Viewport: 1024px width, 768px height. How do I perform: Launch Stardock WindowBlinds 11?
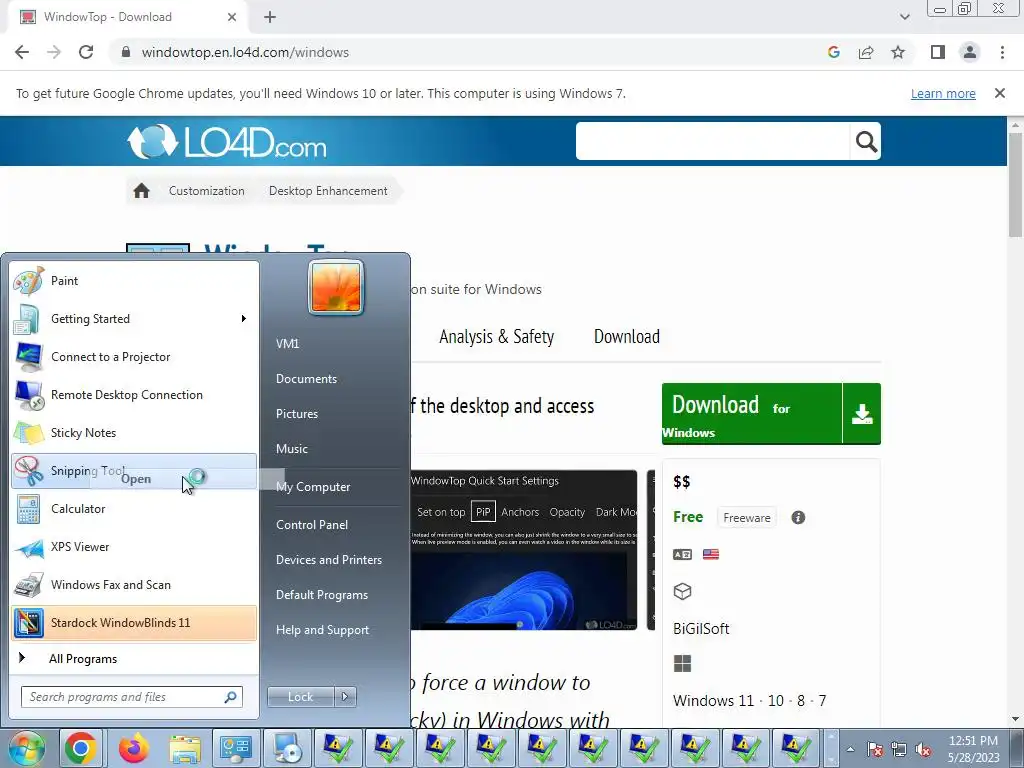[134, 622]
